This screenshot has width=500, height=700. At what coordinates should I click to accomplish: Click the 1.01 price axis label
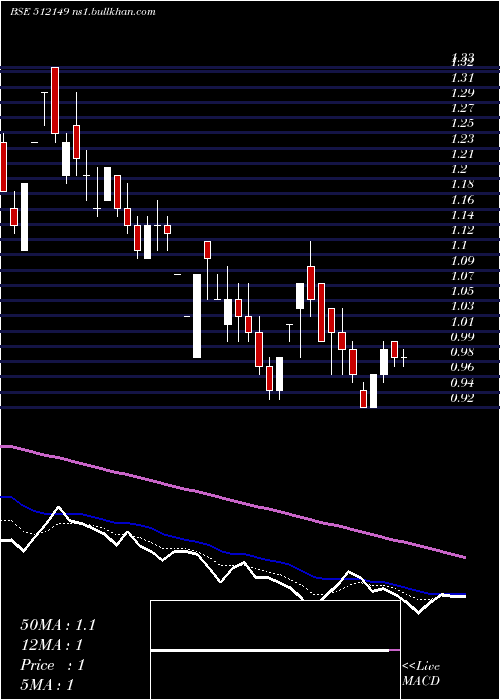click(x=462, y=321)
